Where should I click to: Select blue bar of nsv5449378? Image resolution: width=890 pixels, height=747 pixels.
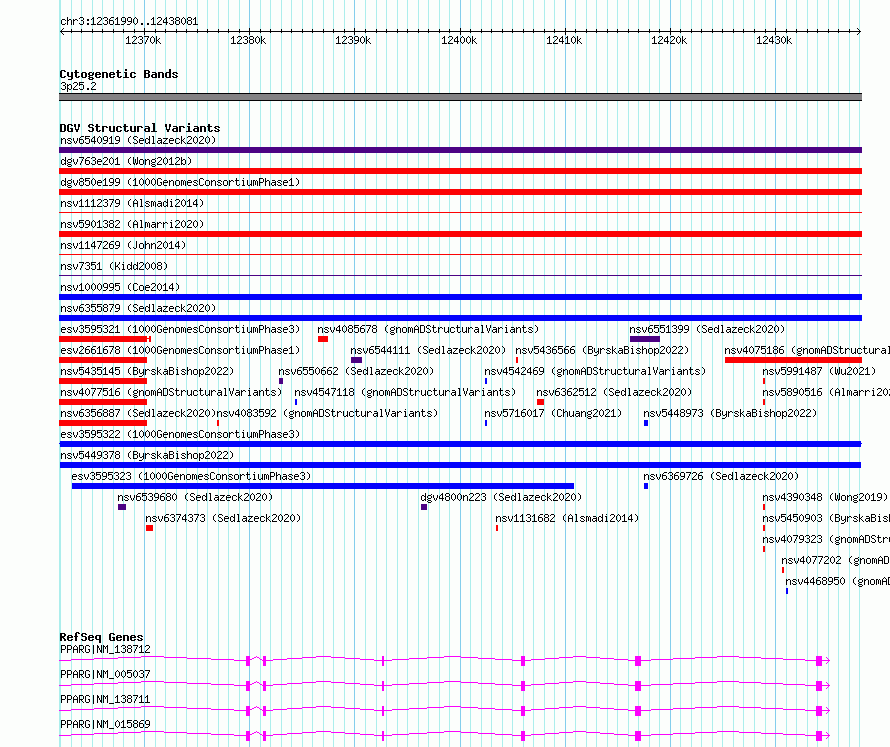[x=460, y=465]
